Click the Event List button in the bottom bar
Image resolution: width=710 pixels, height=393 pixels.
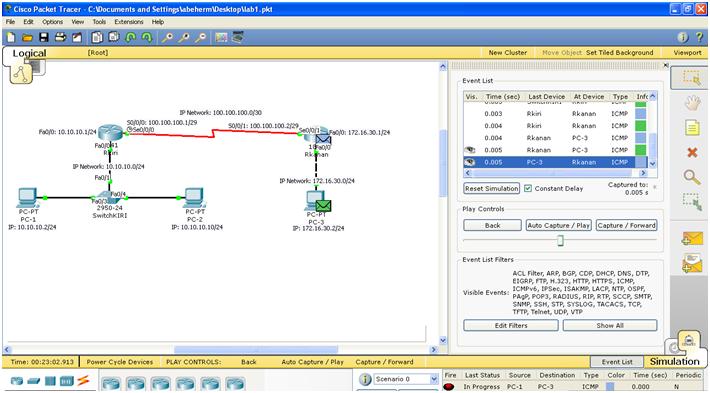click(x=617, y=362)
